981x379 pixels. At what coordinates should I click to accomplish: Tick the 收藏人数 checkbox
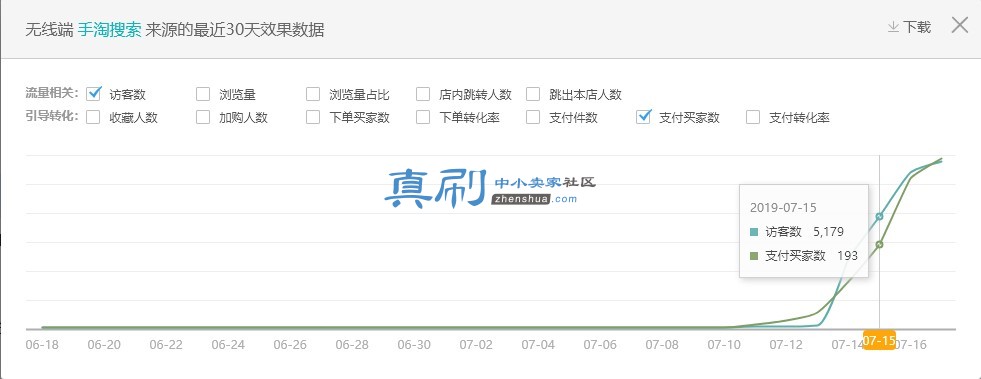tap(93, 117)
